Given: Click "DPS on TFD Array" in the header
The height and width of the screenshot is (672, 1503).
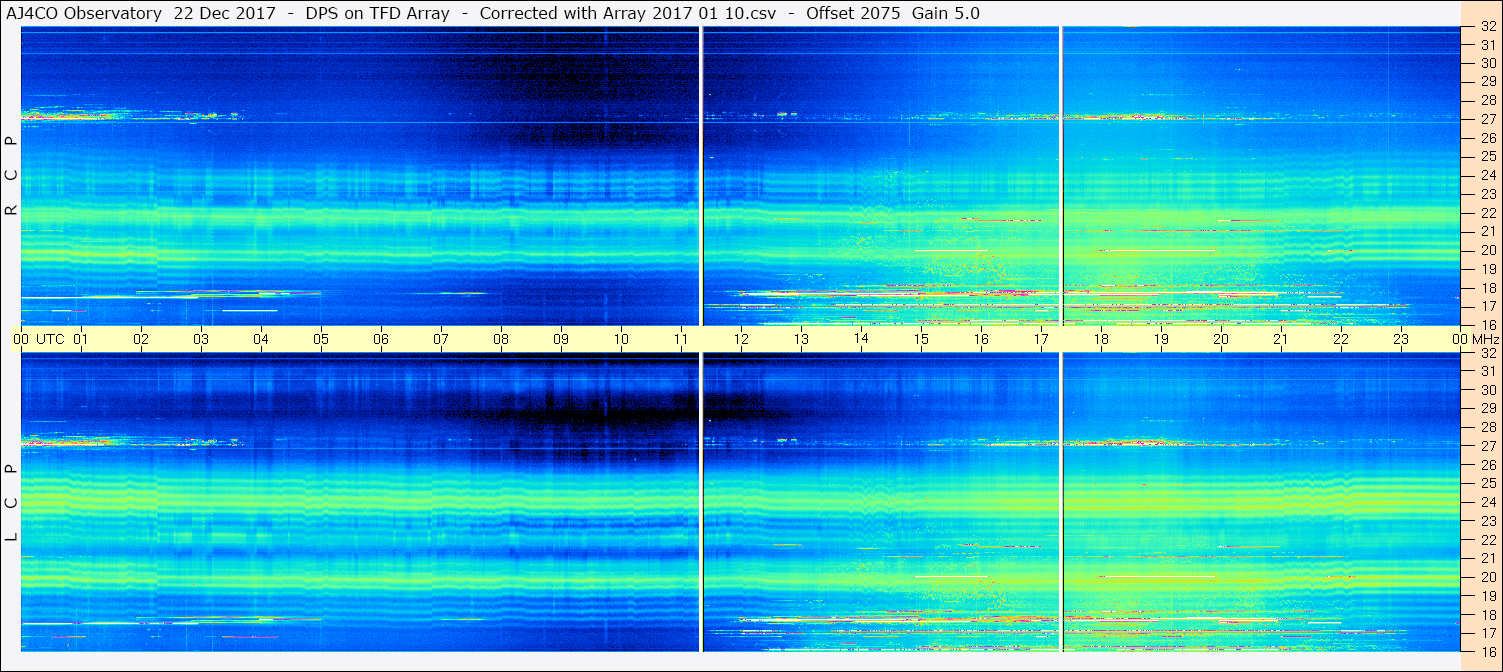Looking at the screenshot, I should coord(377,13).
